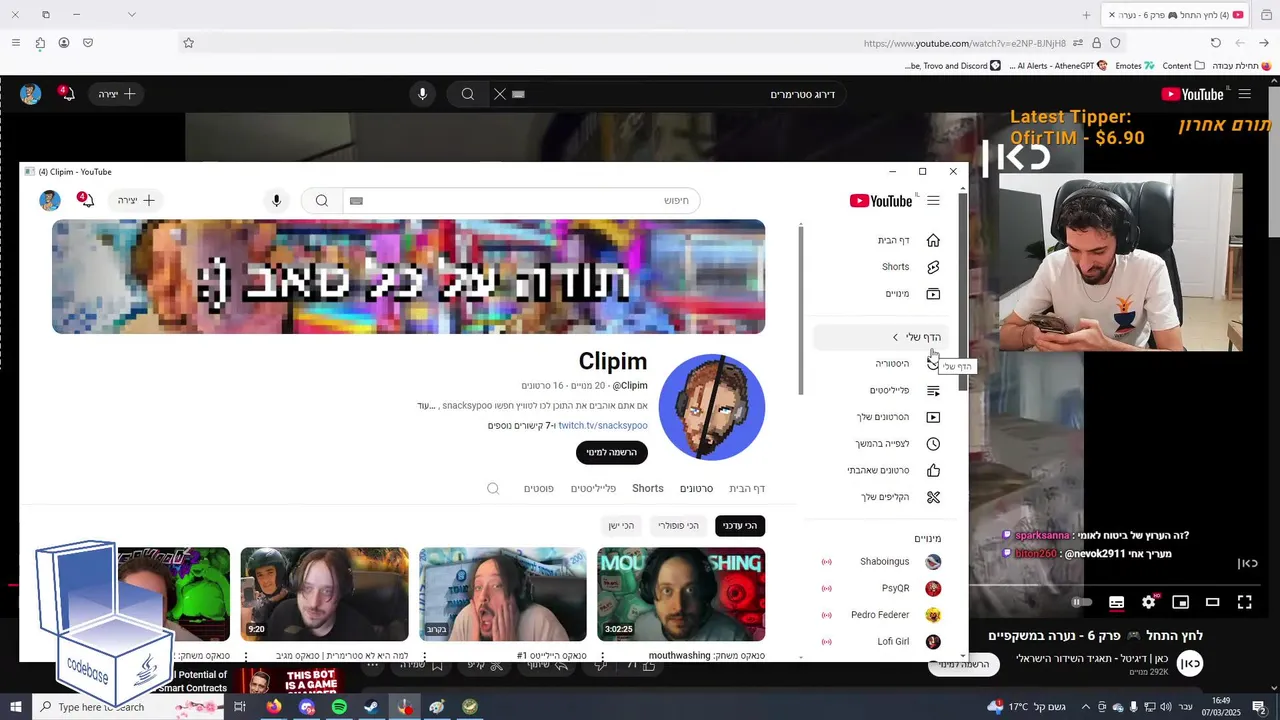Click search magnifier in background YouTube header
This screenshot has height=720, width=1280.
468,94
